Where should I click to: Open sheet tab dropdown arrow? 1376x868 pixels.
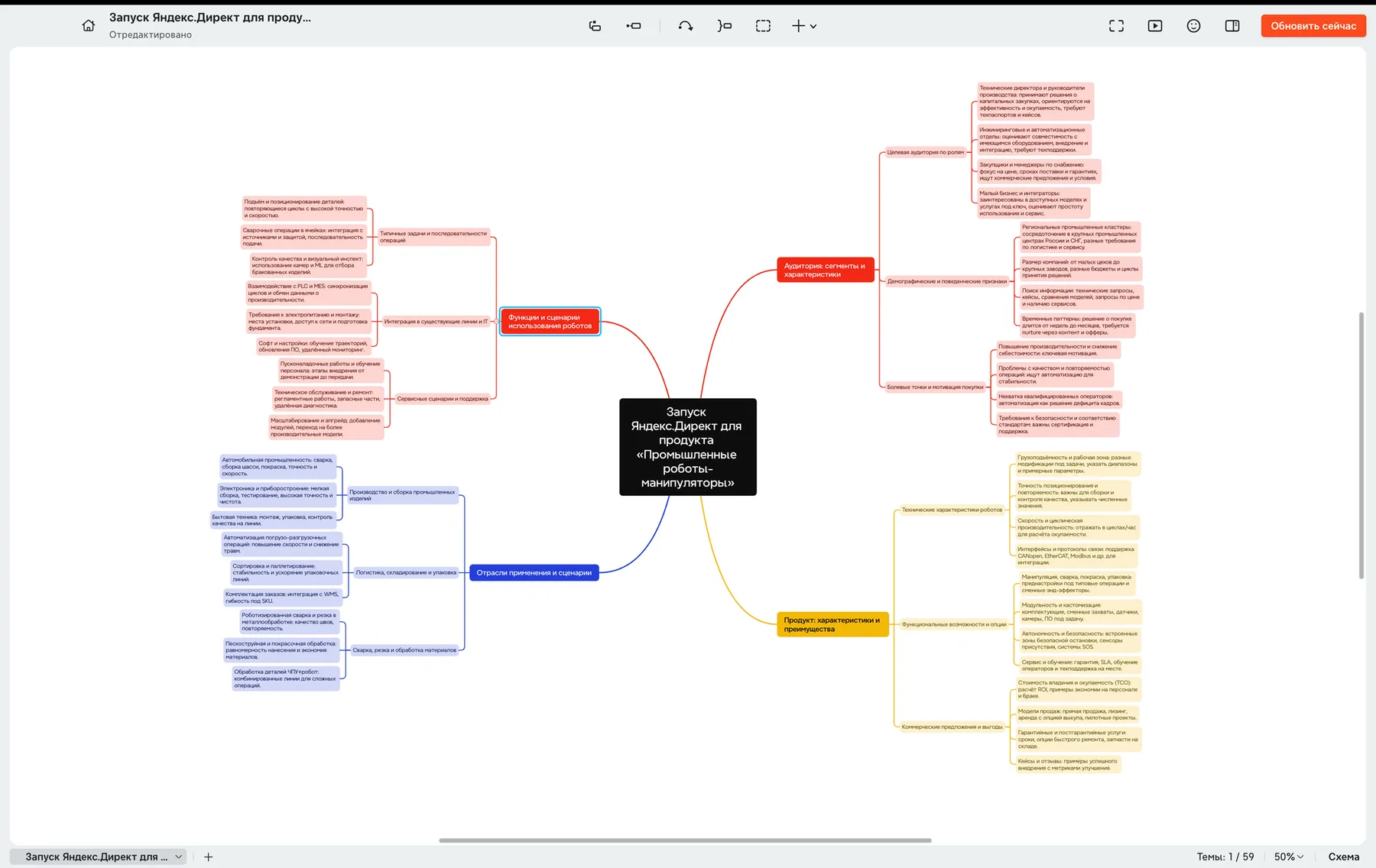point(178,857)
